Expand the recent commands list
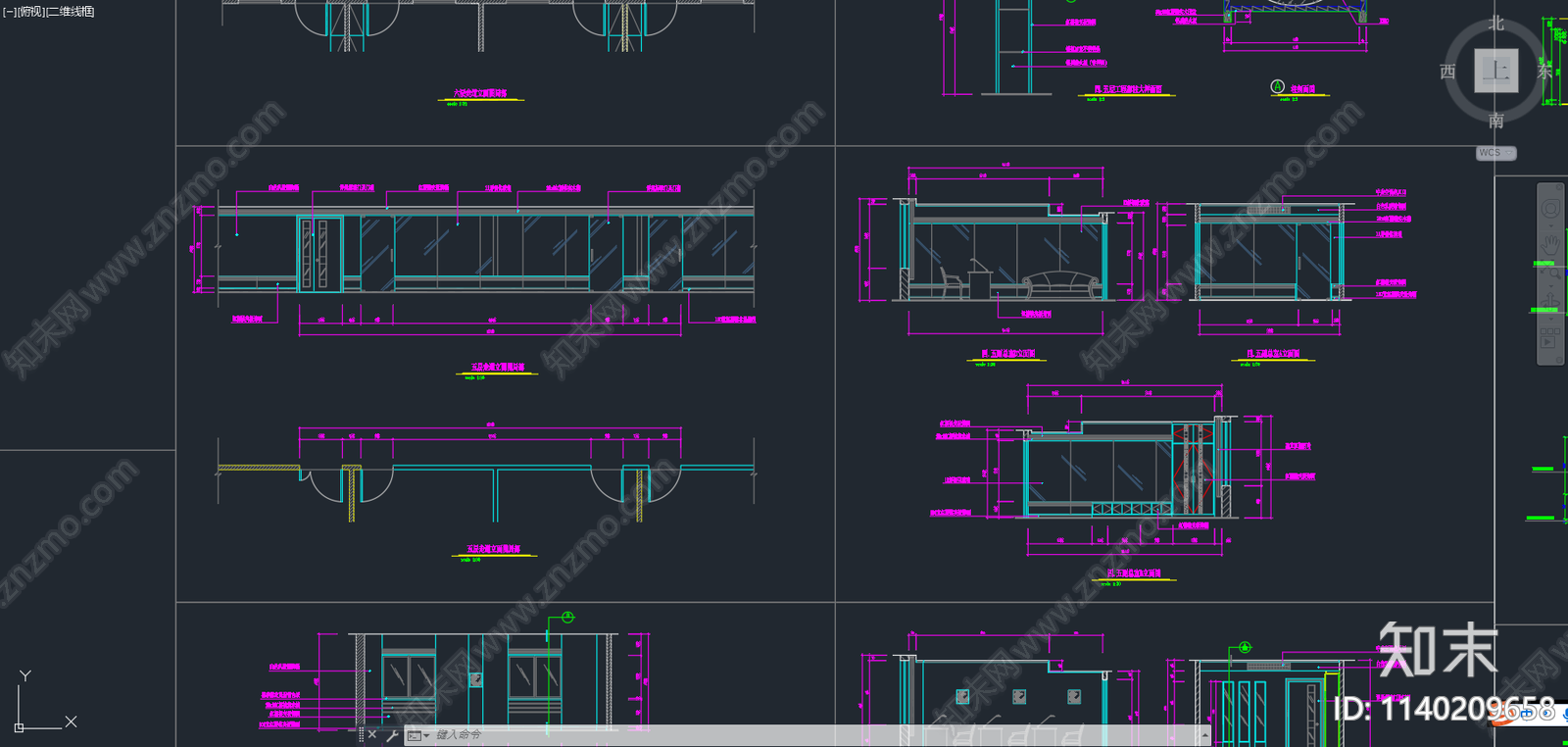 pos(418,735)
